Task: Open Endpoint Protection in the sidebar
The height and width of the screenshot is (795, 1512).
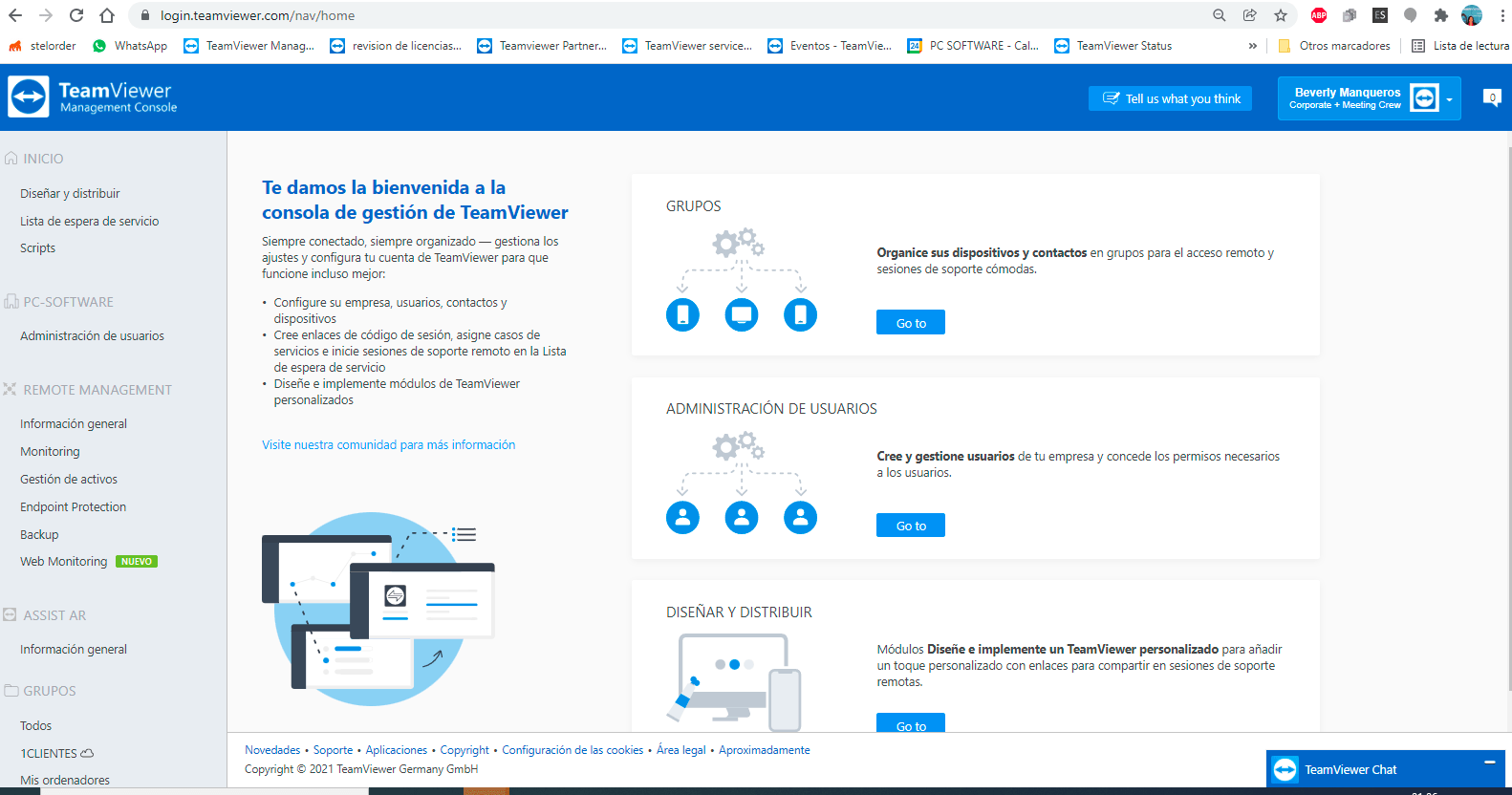Action: (73, 506)
